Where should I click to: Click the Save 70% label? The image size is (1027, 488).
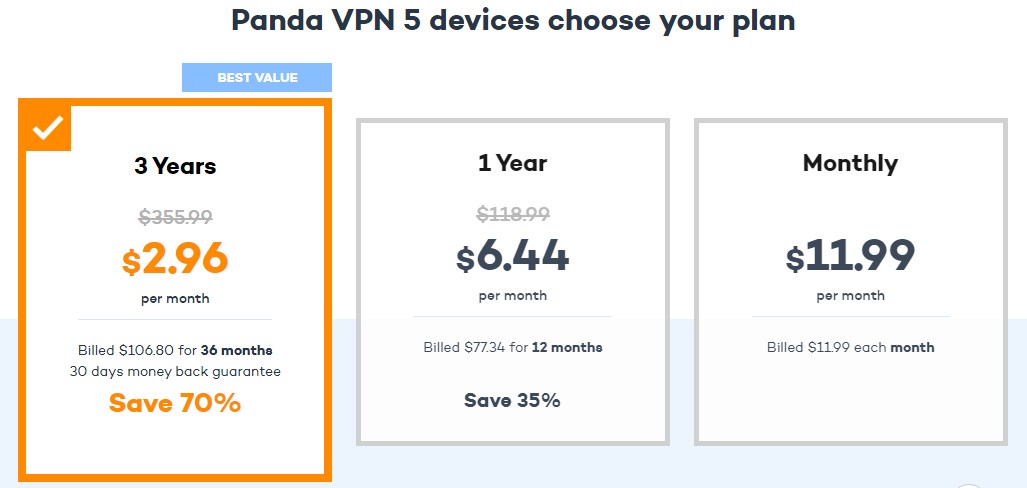[175, 402]
